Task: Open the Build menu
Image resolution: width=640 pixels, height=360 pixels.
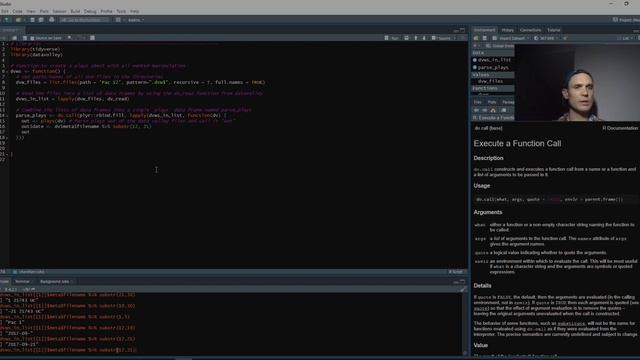Action: tap(76, 11)
